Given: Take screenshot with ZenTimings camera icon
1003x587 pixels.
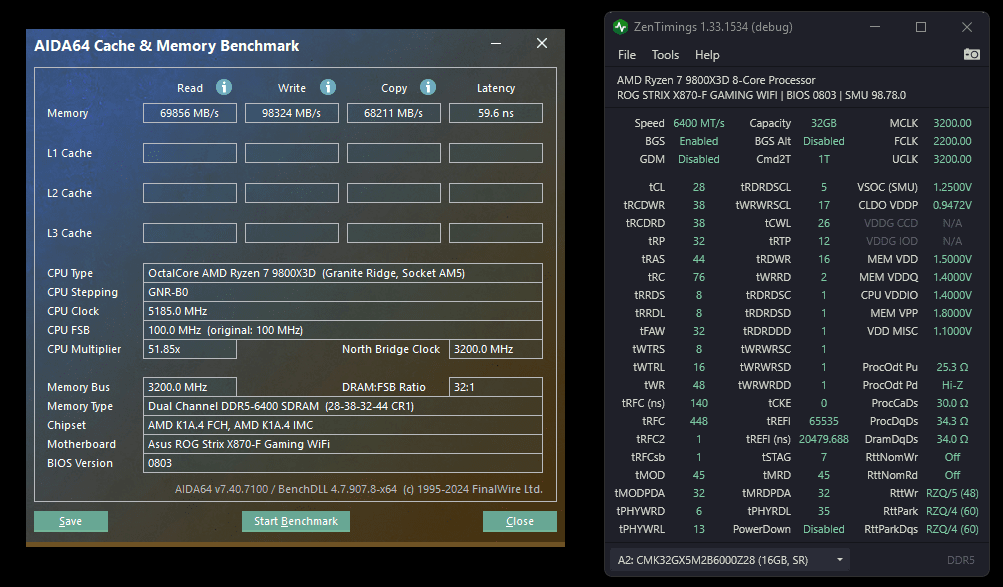Looking at the screenshot, I should coord(971,54).
